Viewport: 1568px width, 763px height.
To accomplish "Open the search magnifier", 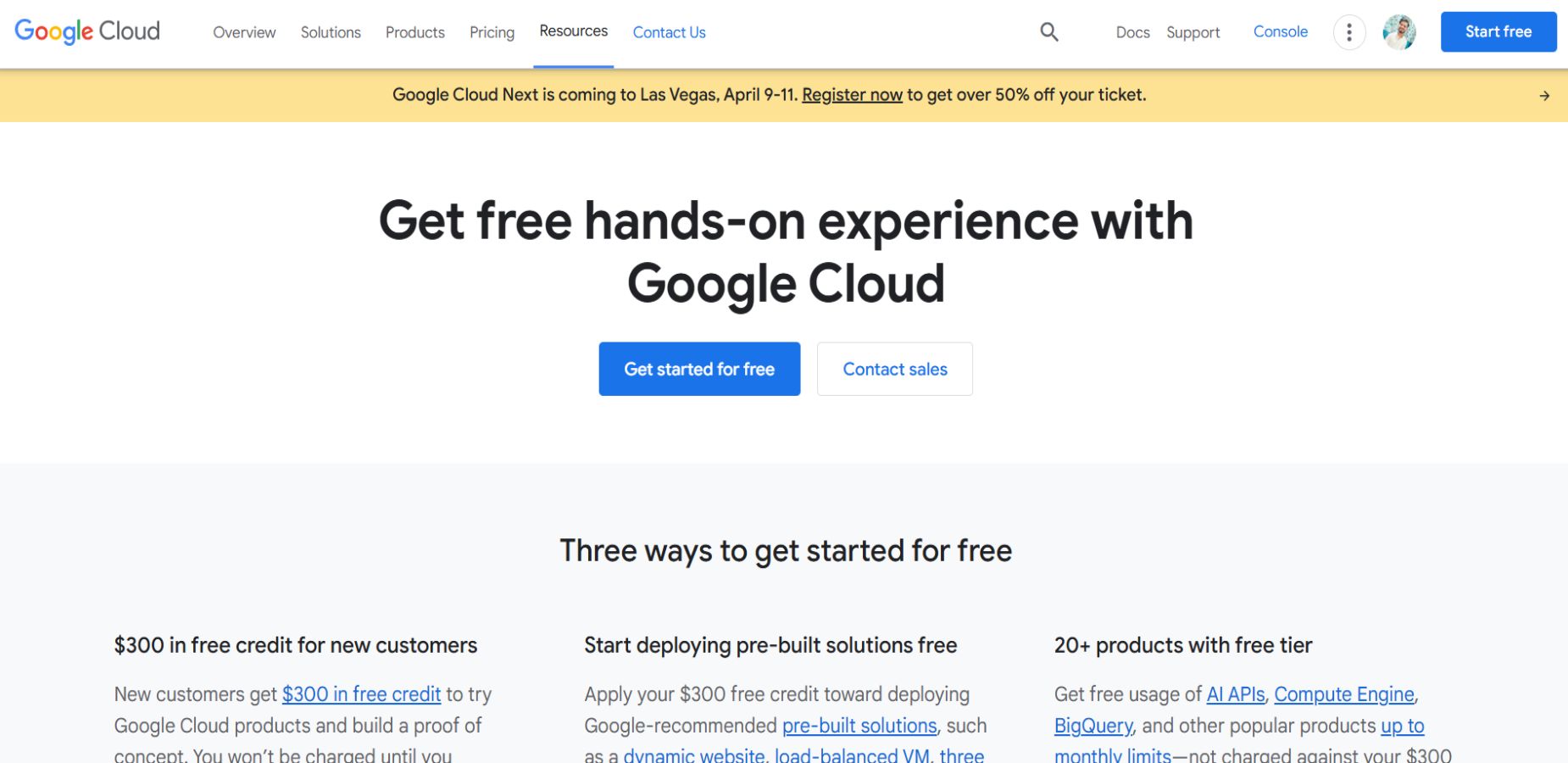I will 1048,31.
